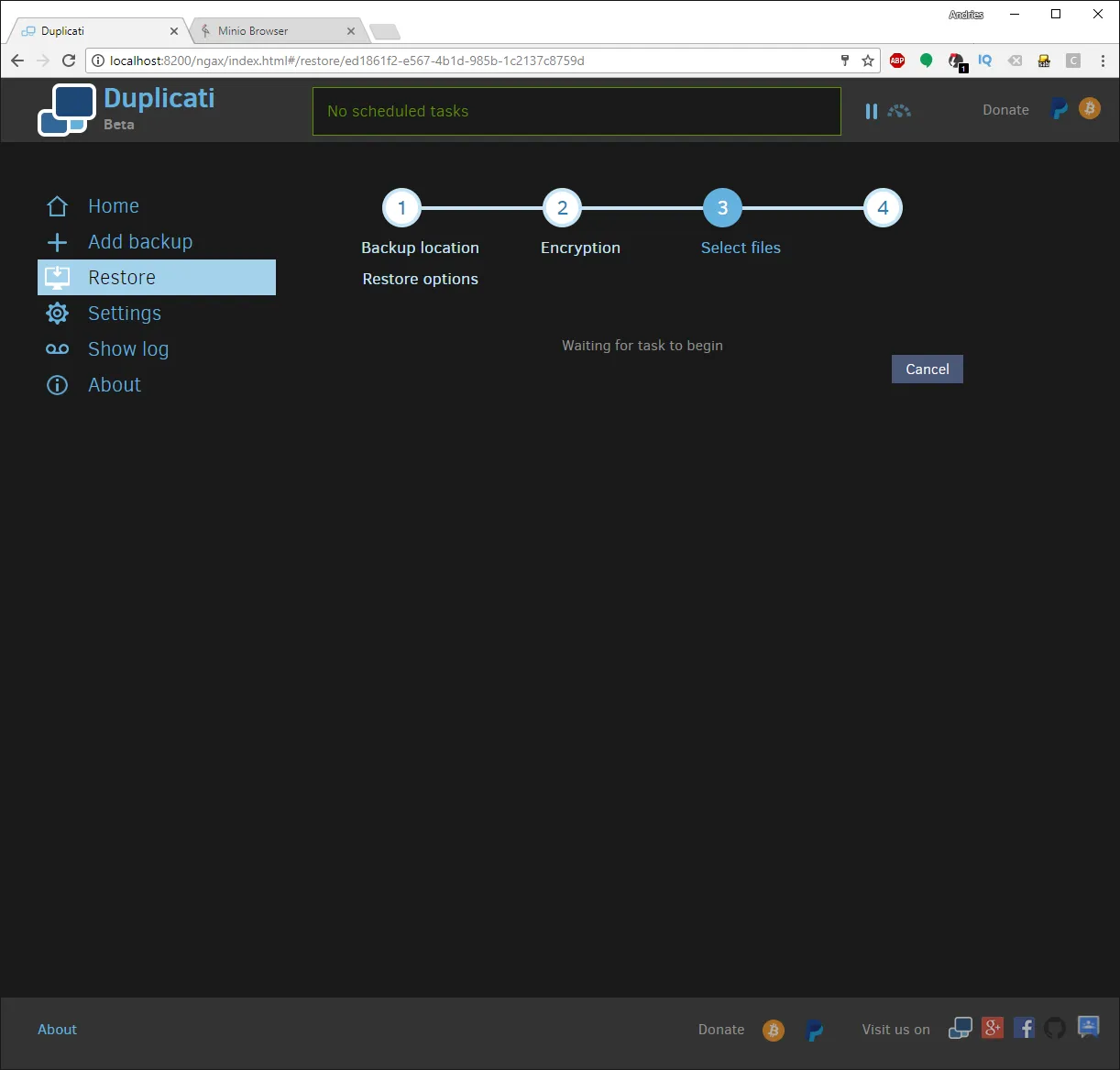Select step 3 Select files circle

722,208
